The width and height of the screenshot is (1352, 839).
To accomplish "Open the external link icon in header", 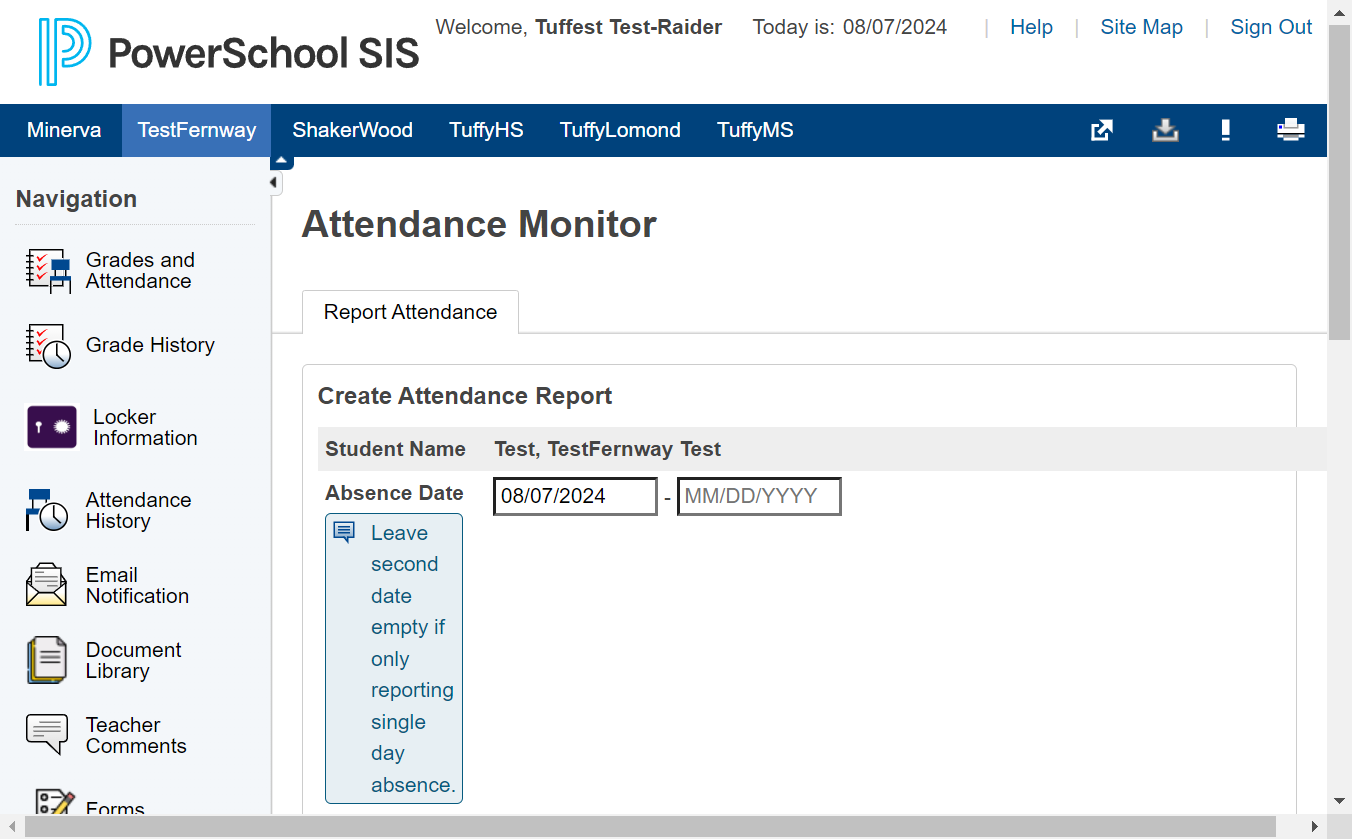I will [x=1102, y=130].
